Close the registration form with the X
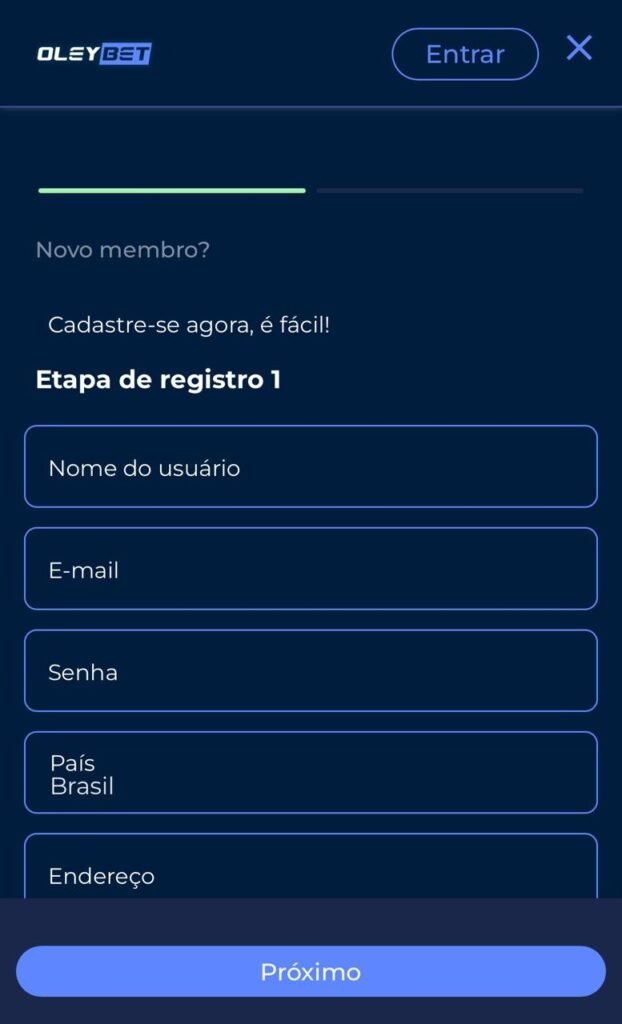The width and height of the screenshot is (622, 1024). 579,48
